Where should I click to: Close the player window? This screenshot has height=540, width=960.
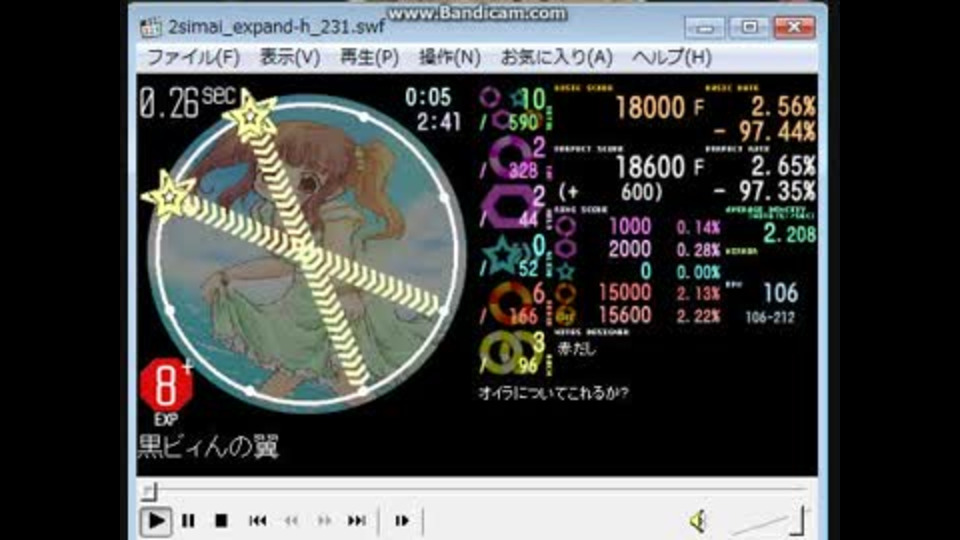(x=794, y=28)
